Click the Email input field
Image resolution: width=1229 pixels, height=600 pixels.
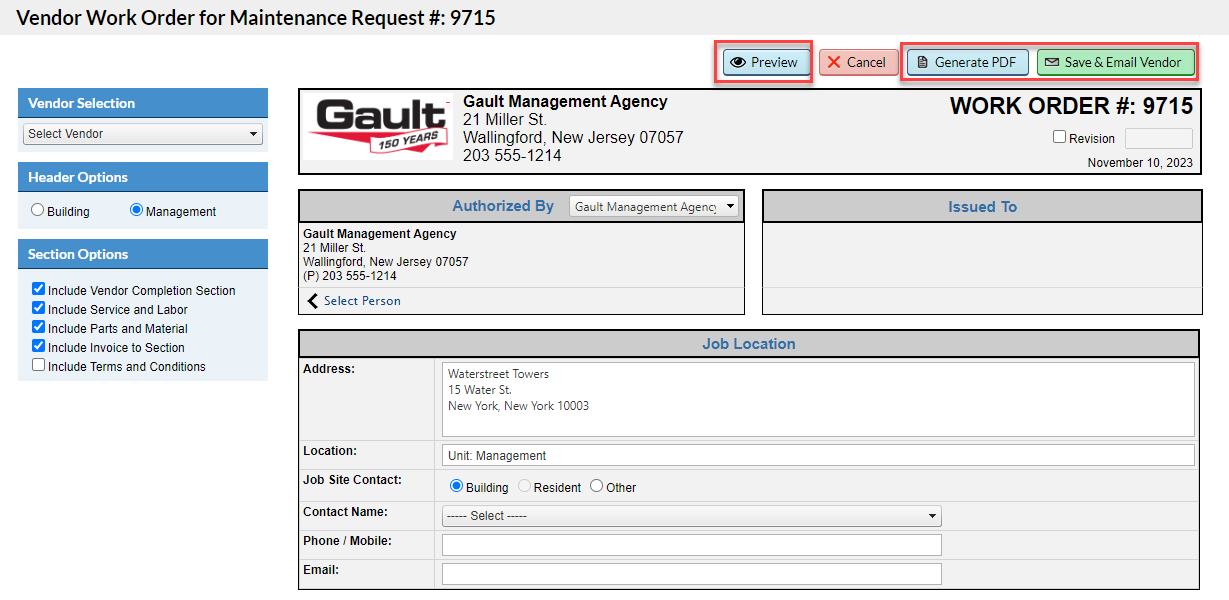click(x=692, y=574)
